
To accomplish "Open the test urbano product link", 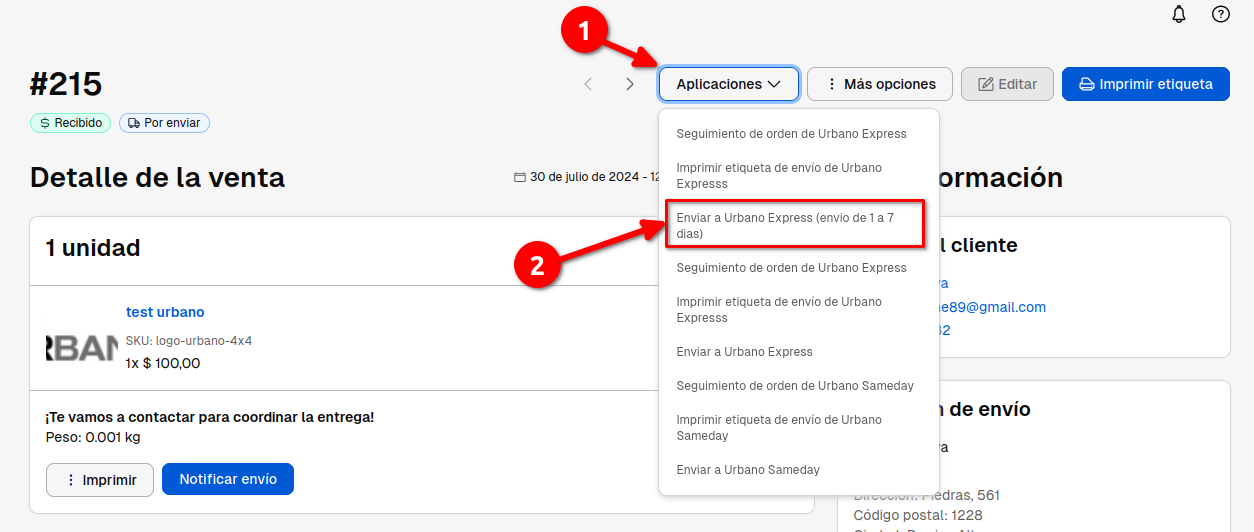I will click(x=165, y=312).
